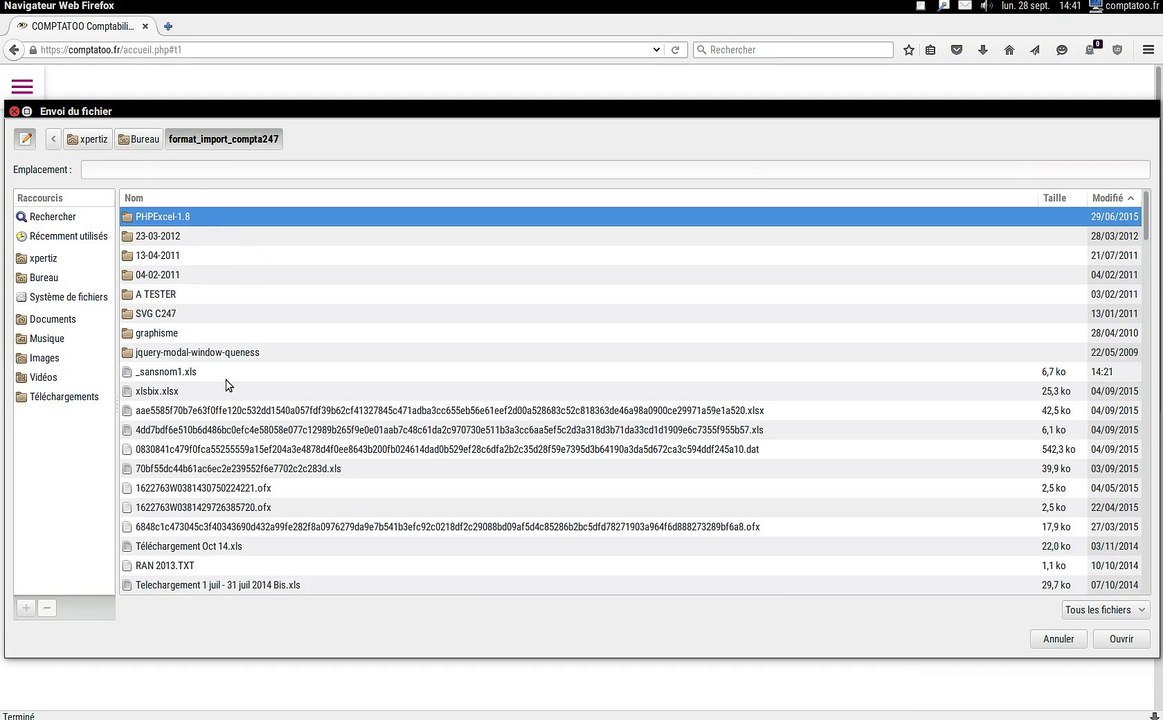Sort by Taille column header

1061,198
